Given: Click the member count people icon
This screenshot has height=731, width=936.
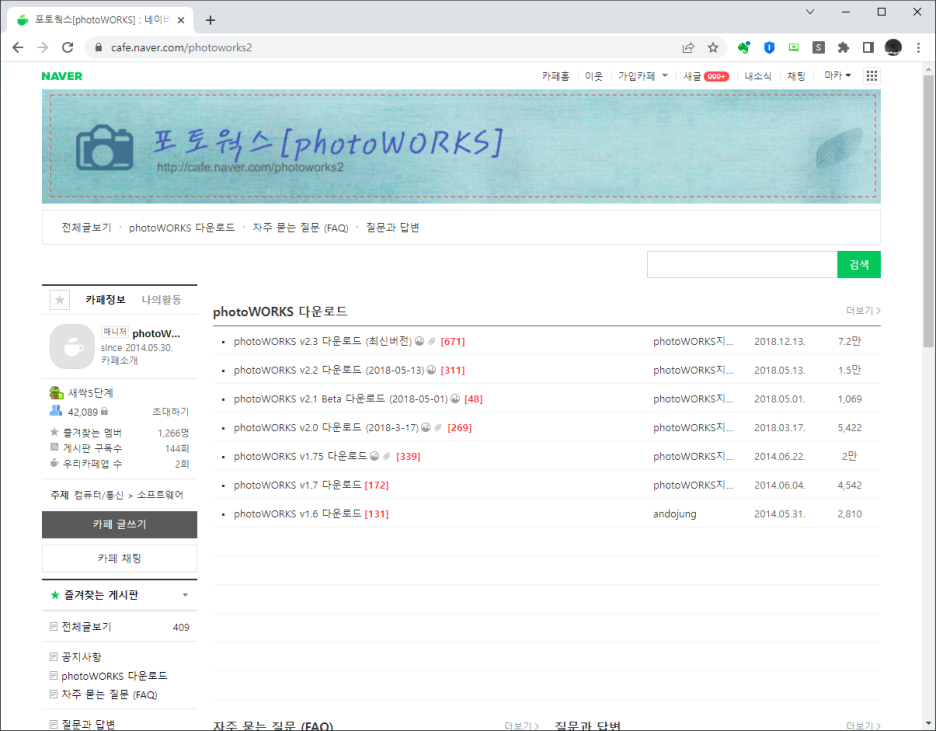Looking at the screenshot, I should (x=56, y=411).
